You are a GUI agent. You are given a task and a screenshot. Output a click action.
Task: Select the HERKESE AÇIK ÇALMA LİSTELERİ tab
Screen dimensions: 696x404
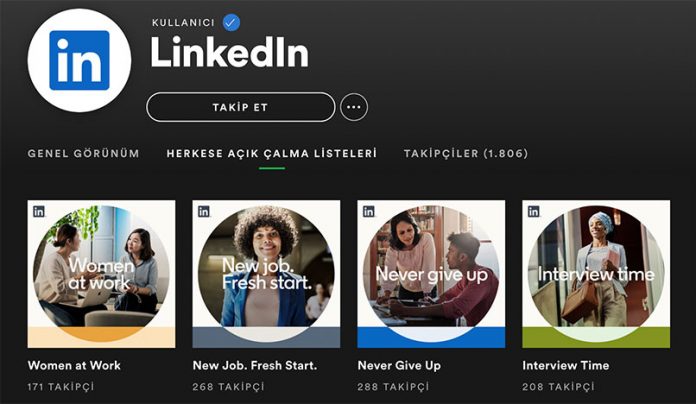pyautogui.click(x=272, y=154)
